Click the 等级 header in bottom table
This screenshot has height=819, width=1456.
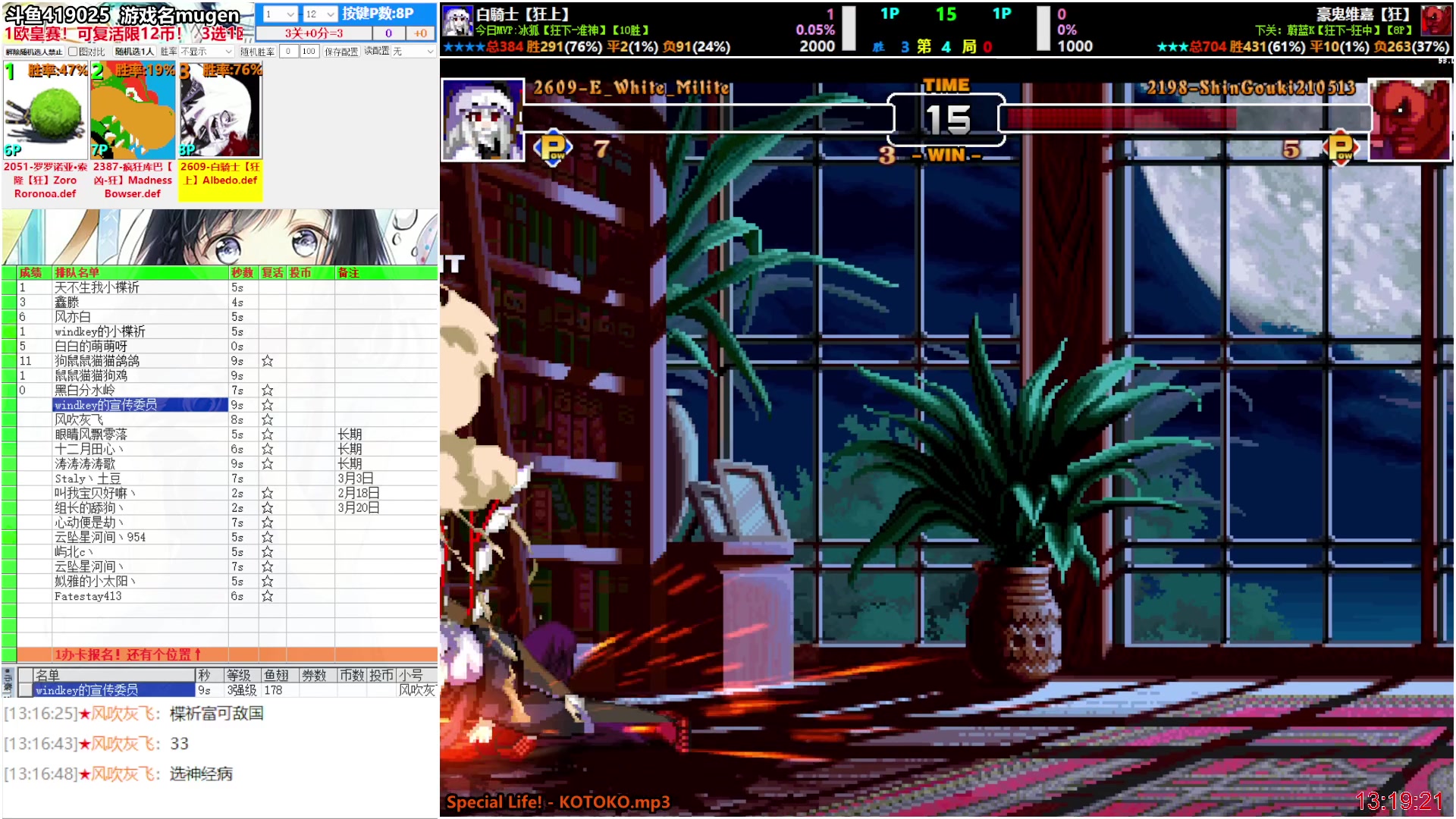(243, 675)
